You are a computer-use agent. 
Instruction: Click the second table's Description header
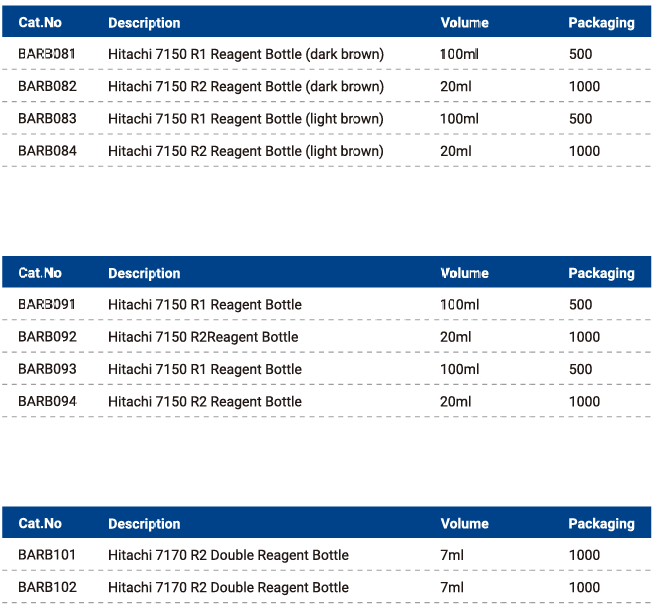tap(144, 274)
